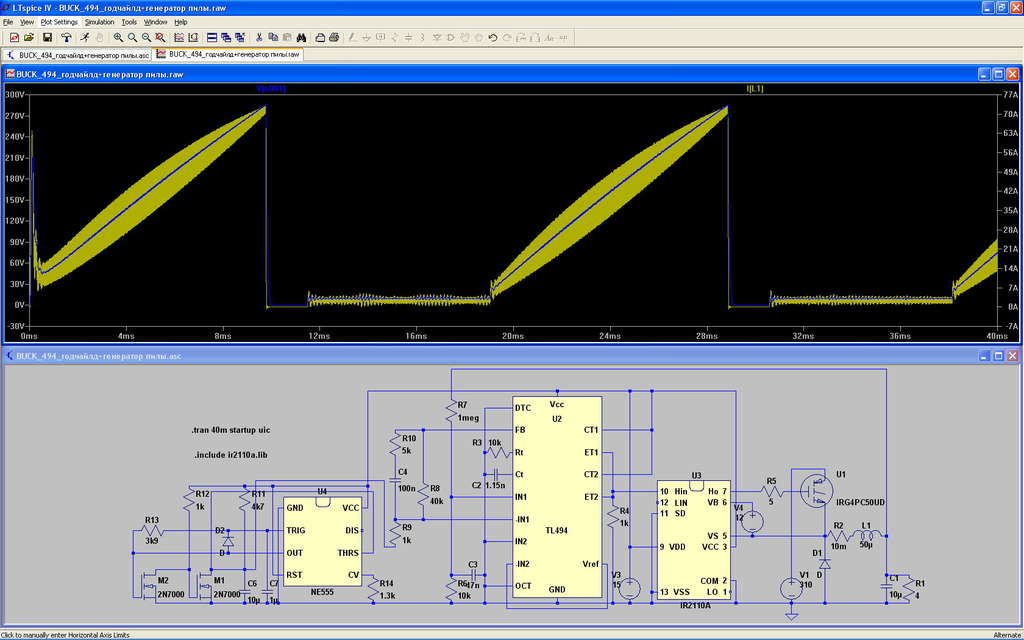This screenshot has width=1024, height=640.
Task: Click the zoom in magnifier icon
Action: [118, 37]
